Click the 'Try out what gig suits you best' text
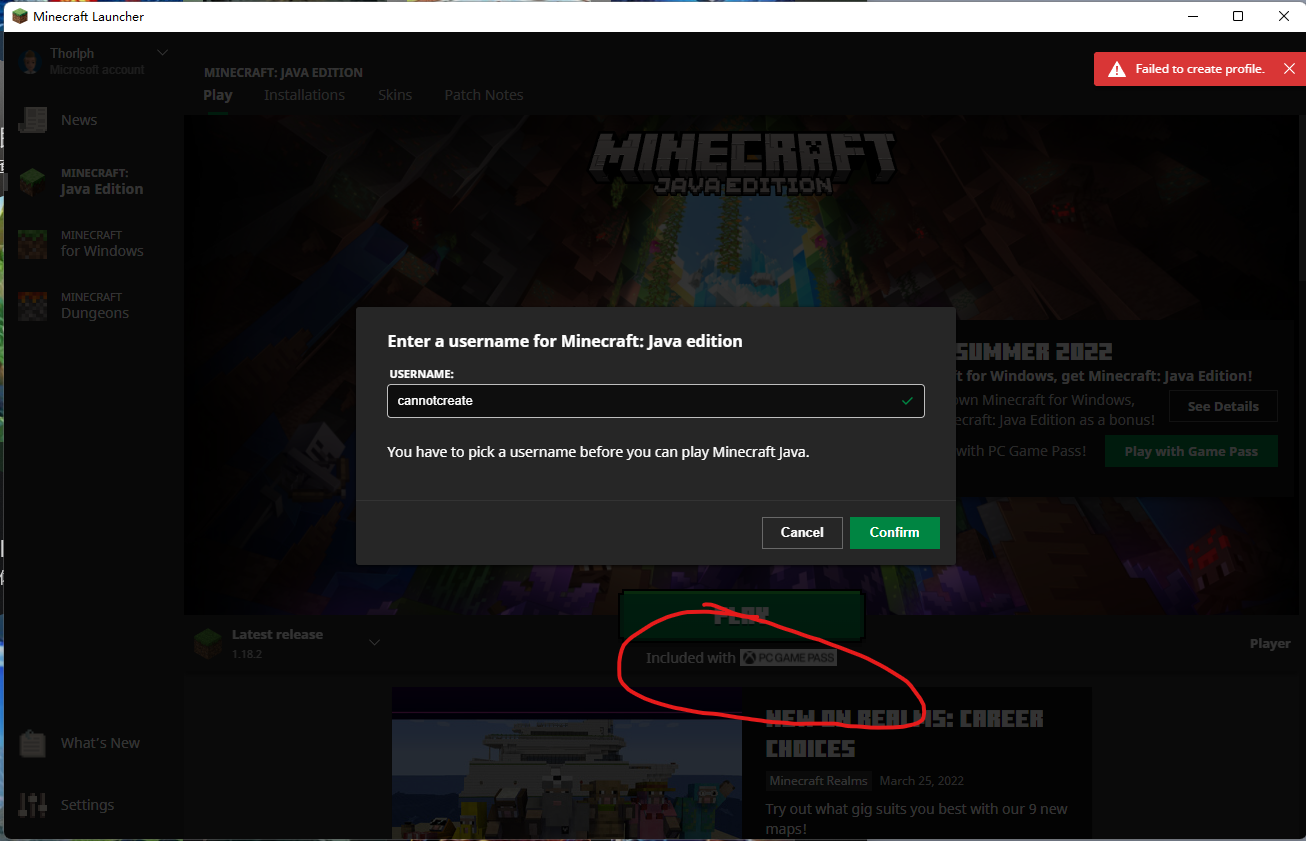The height and width of the screenshot is (841, 1306). [x=917, y=819]
